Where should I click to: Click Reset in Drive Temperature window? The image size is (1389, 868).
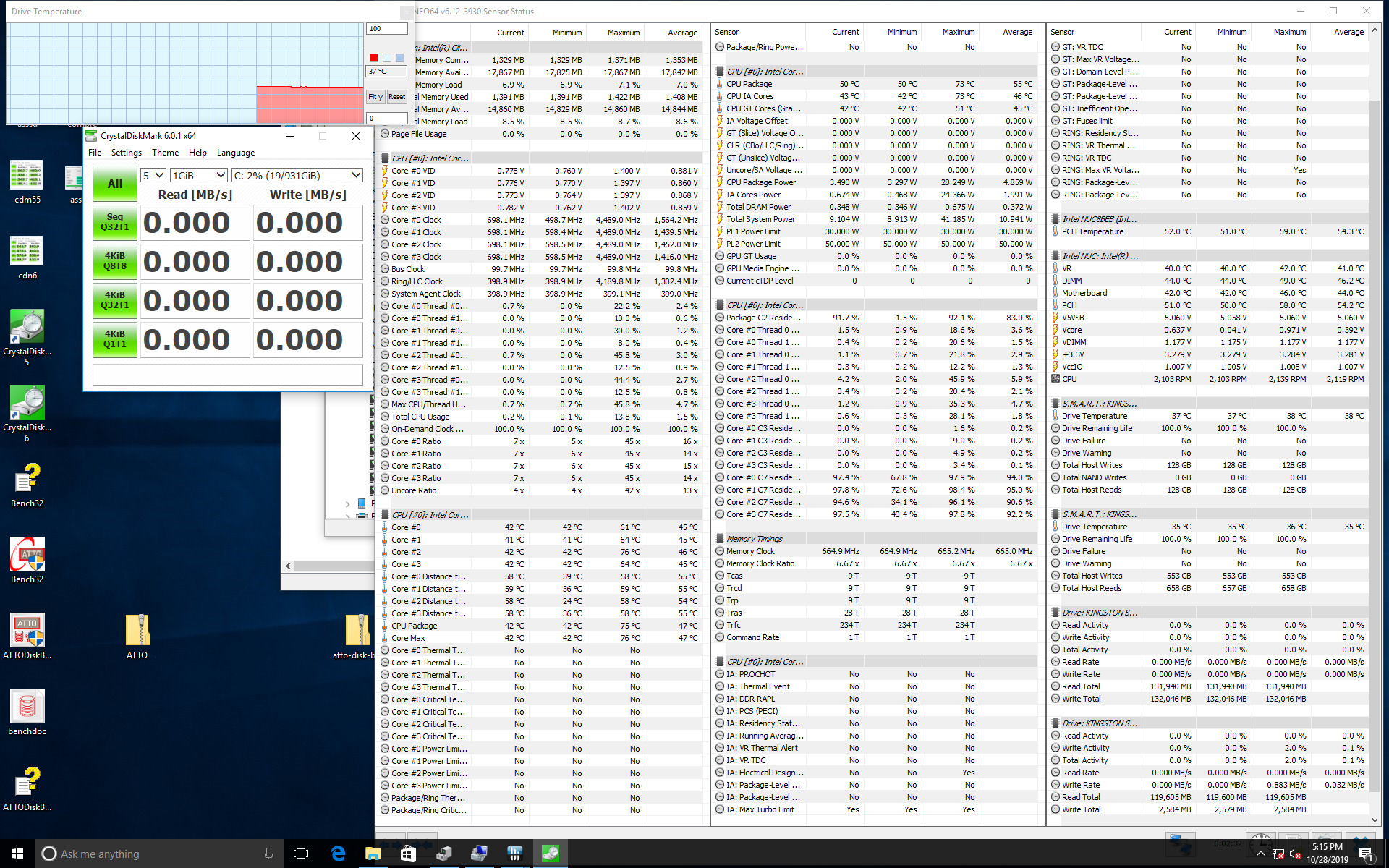(396, 97)
